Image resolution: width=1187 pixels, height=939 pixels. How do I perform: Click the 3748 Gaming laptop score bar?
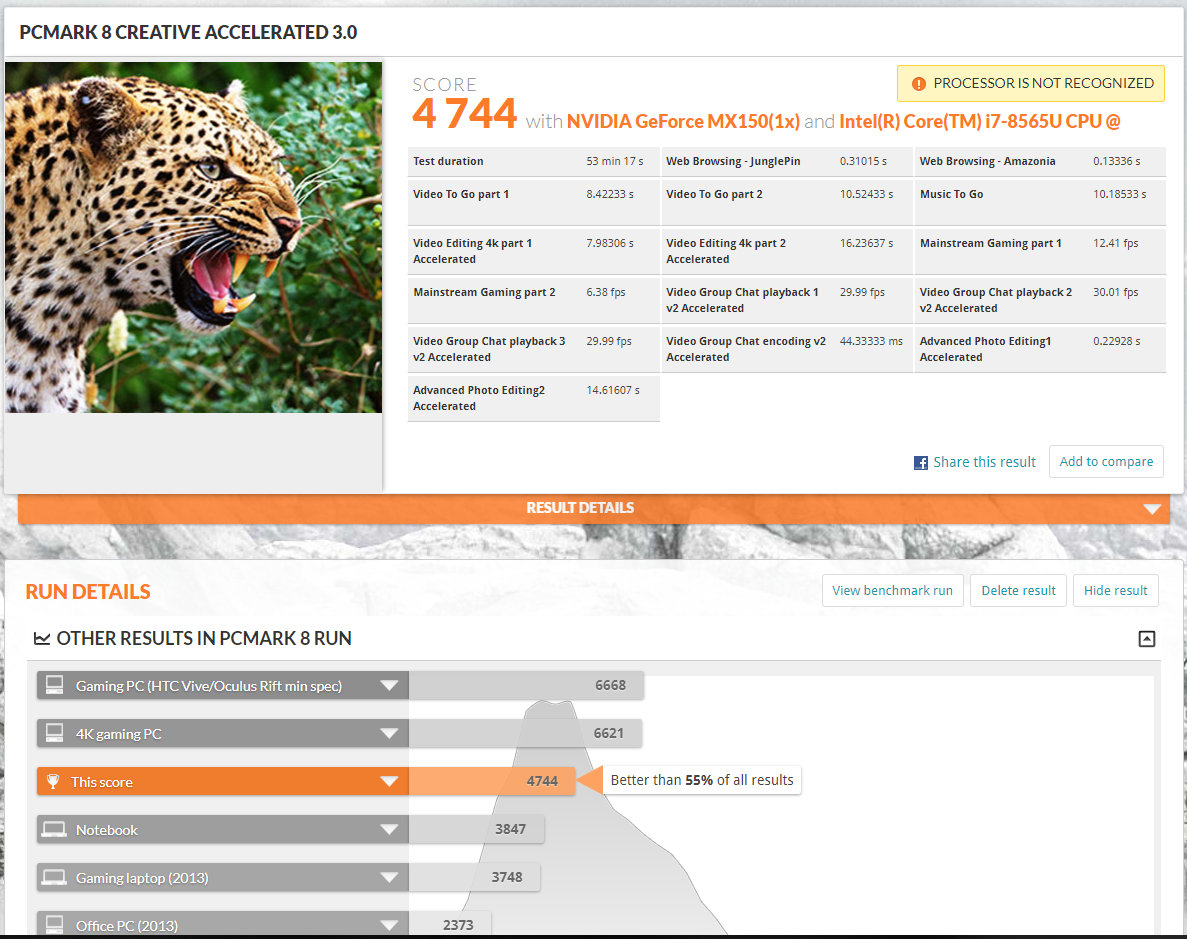(x=474, y=877)
